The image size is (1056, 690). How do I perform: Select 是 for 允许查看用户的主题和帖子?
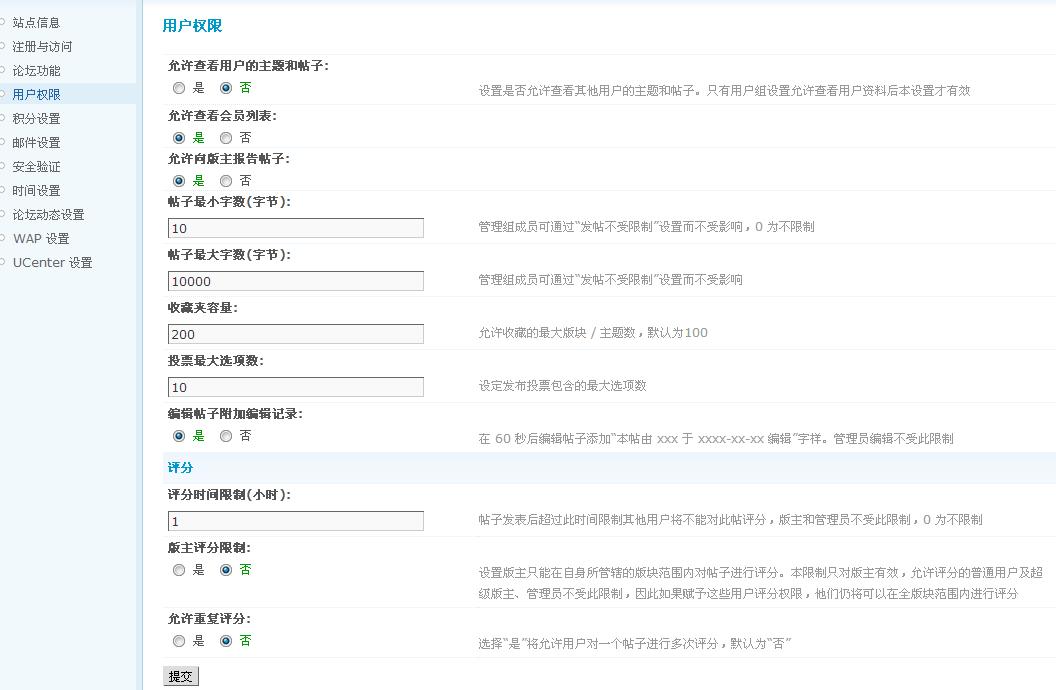coord(179,88)
